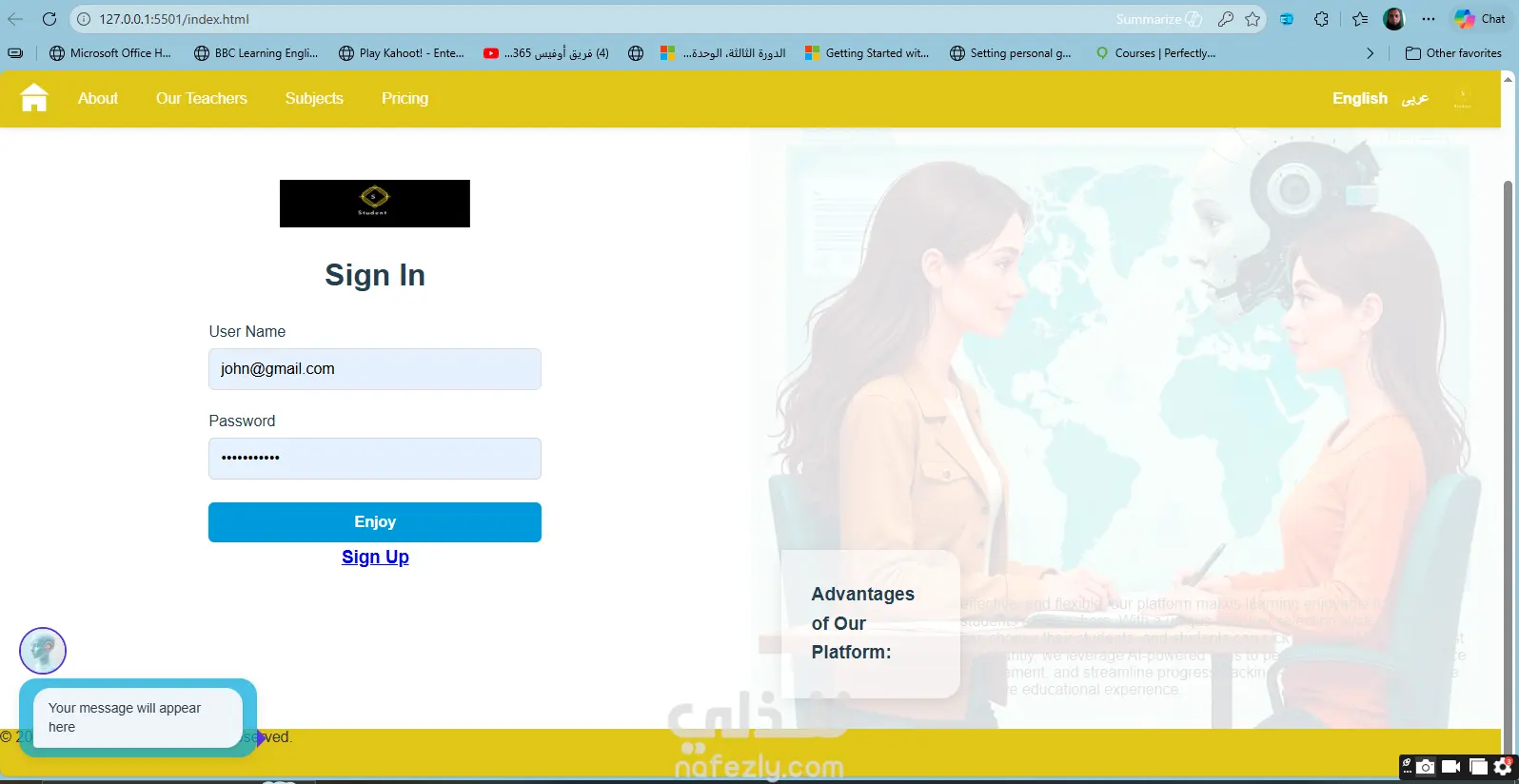Click the Sign In heading
Screen dimensions: 1519x784
tap(375, 275)
